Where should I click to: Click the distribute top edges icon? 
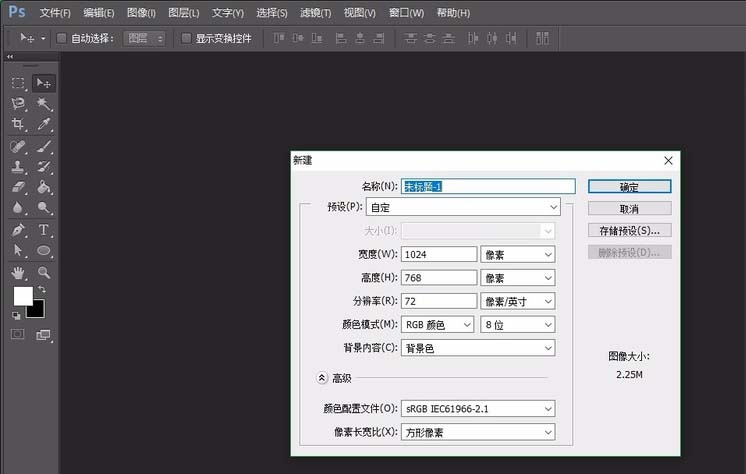click(x=411, y=38)
